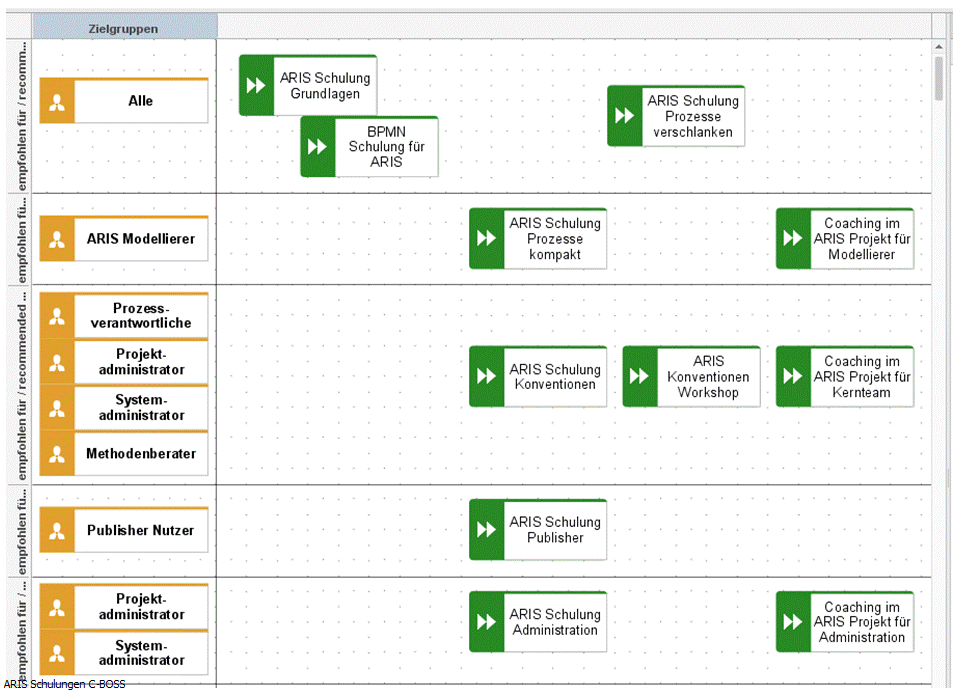Select the 'ARIS Schulung Publisher' text

(555, 529)
